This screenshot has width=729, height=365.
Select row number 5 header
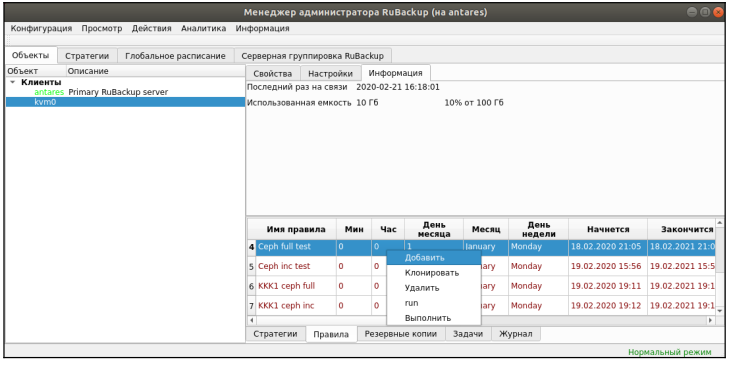tap(252, 266)
